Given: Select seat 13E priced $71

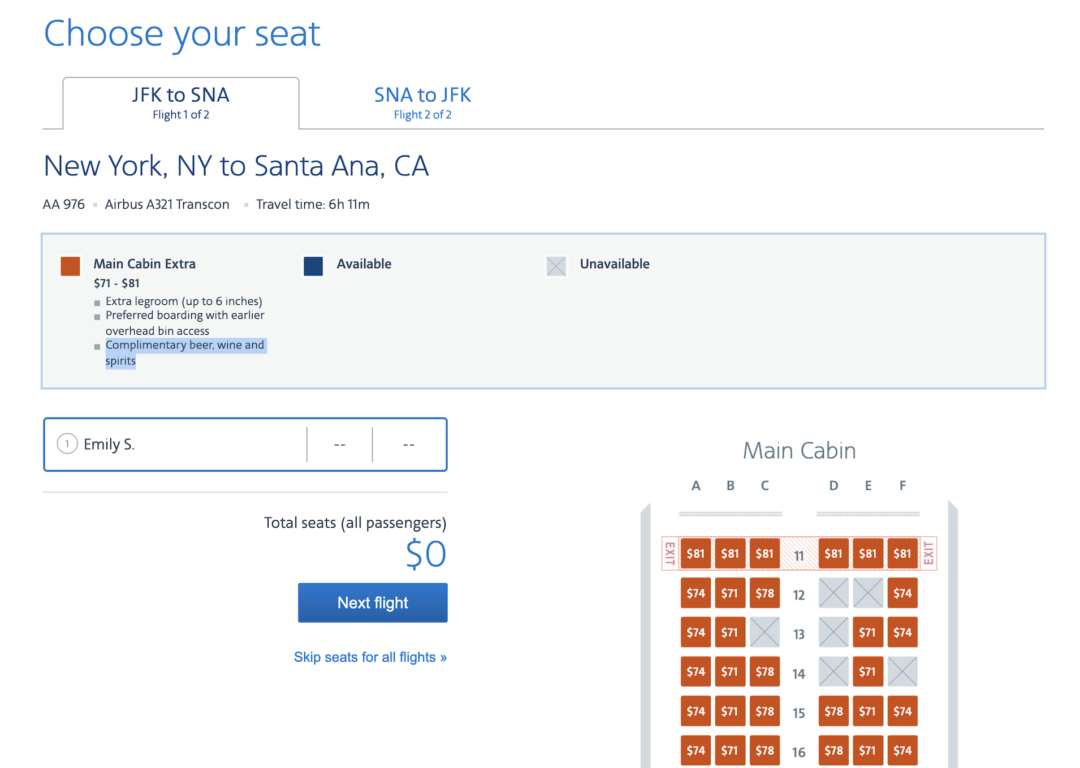Looking at the screenshot, I should 868,632.
